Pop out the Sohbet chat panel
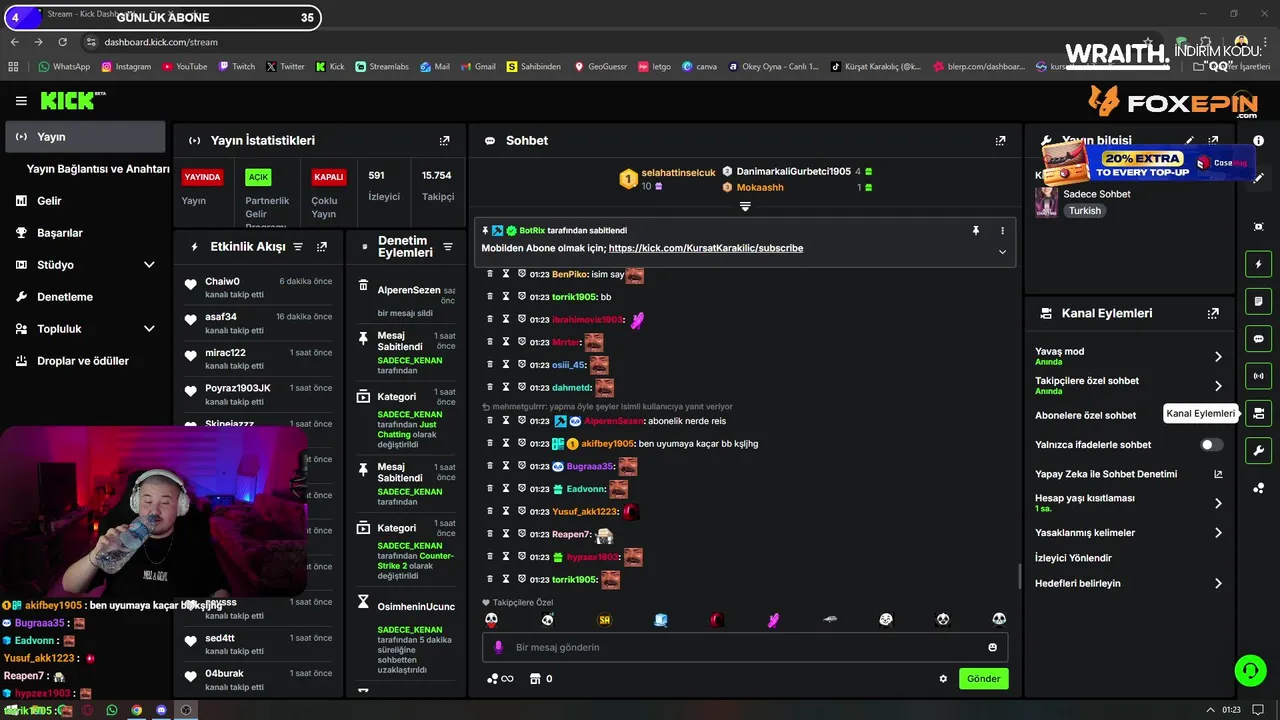1280x720 pixels. pyautogui.click(x=1000, y=141)
